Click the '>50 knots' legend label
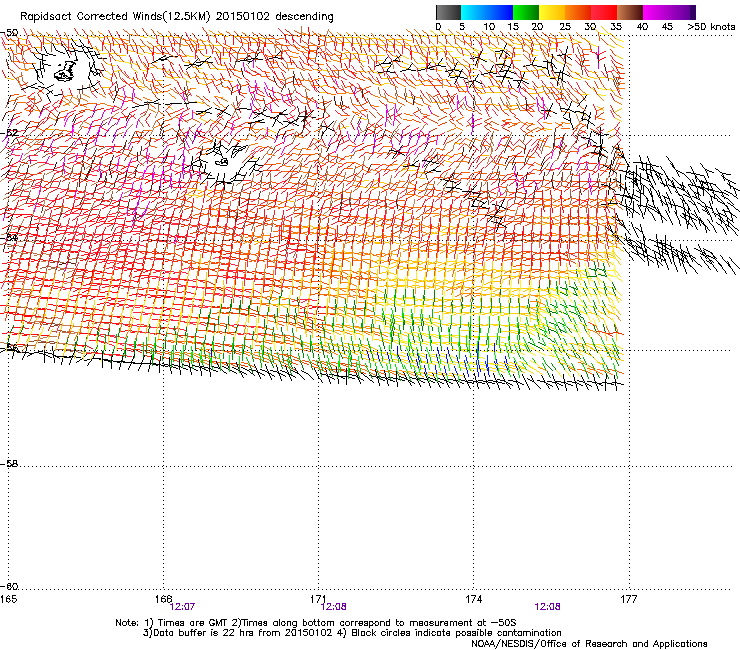 coord(711,27)
